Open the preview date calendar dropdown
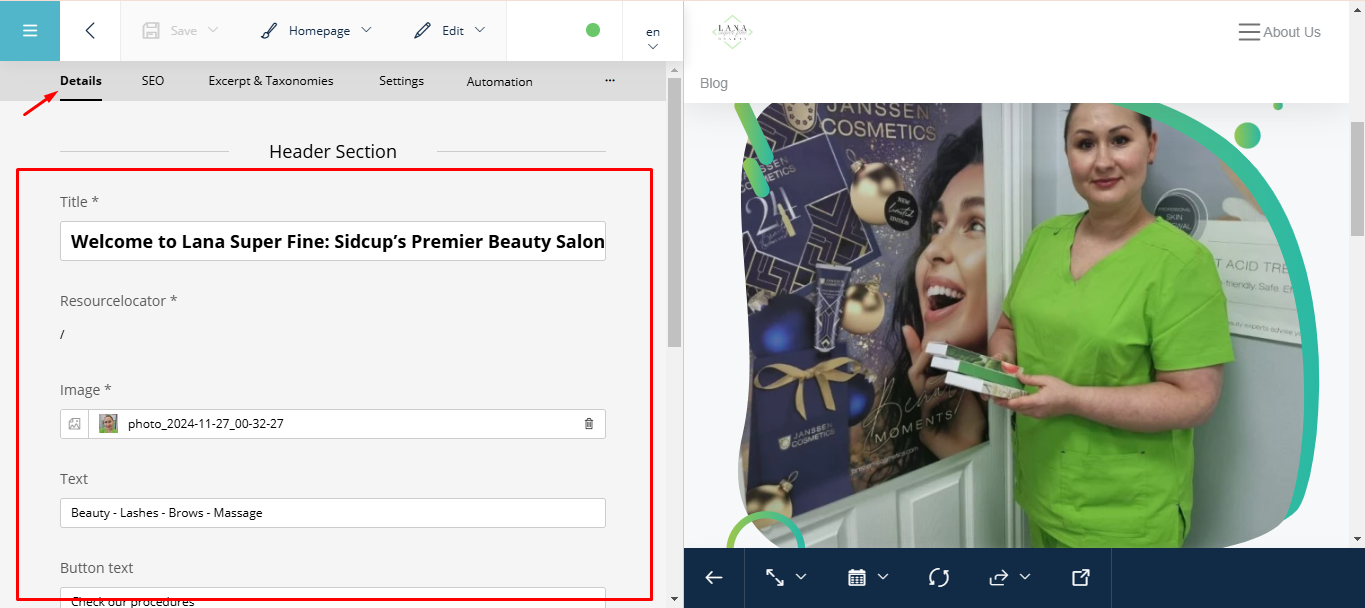Viewport: 1365px width, 608px height. 867,577
